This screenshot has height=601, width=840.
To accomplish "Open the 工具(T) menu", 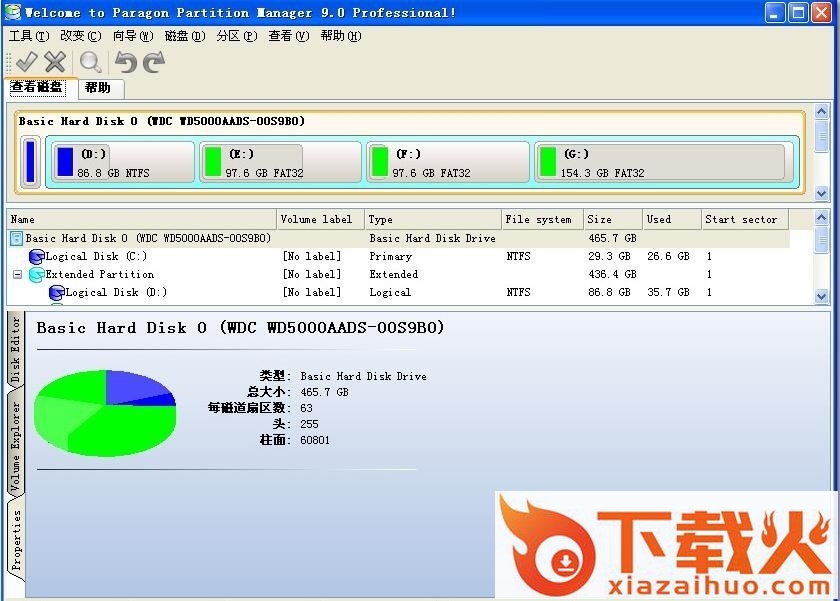I will click(29, 36).
